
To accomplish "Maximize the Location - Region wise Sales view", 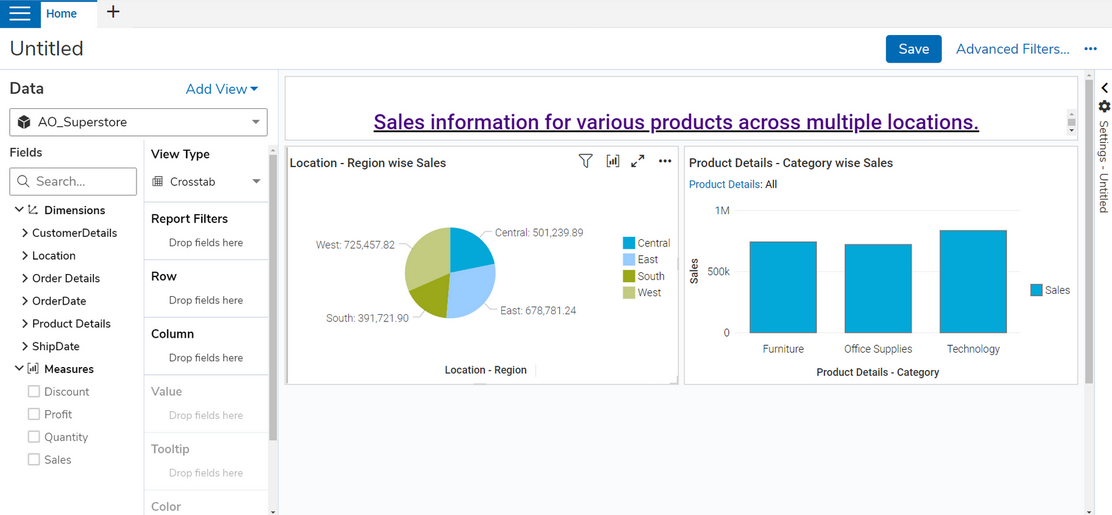I will coord(638,161).
